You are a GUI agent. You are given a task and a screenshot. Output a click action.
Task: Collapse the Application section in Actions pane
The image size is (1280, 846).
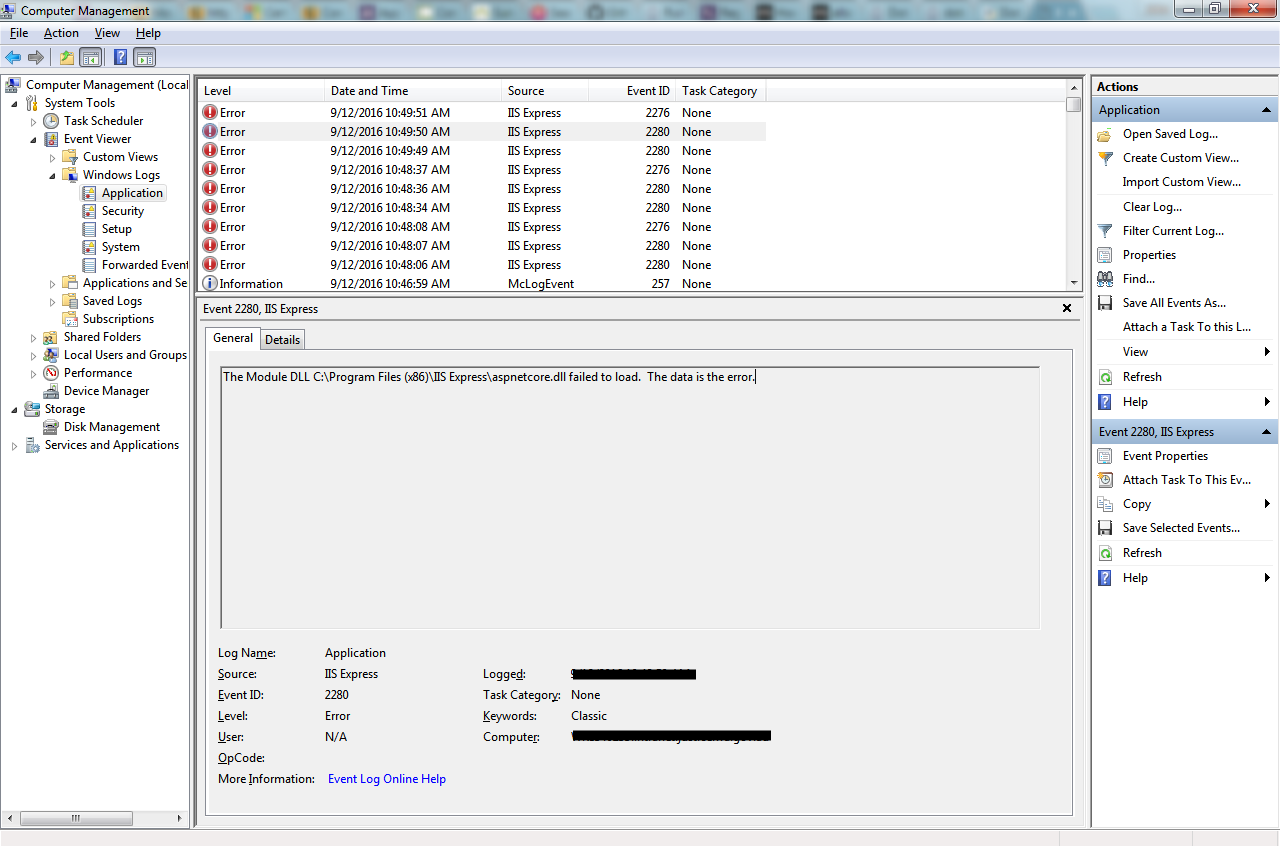tap(1267, 110)
